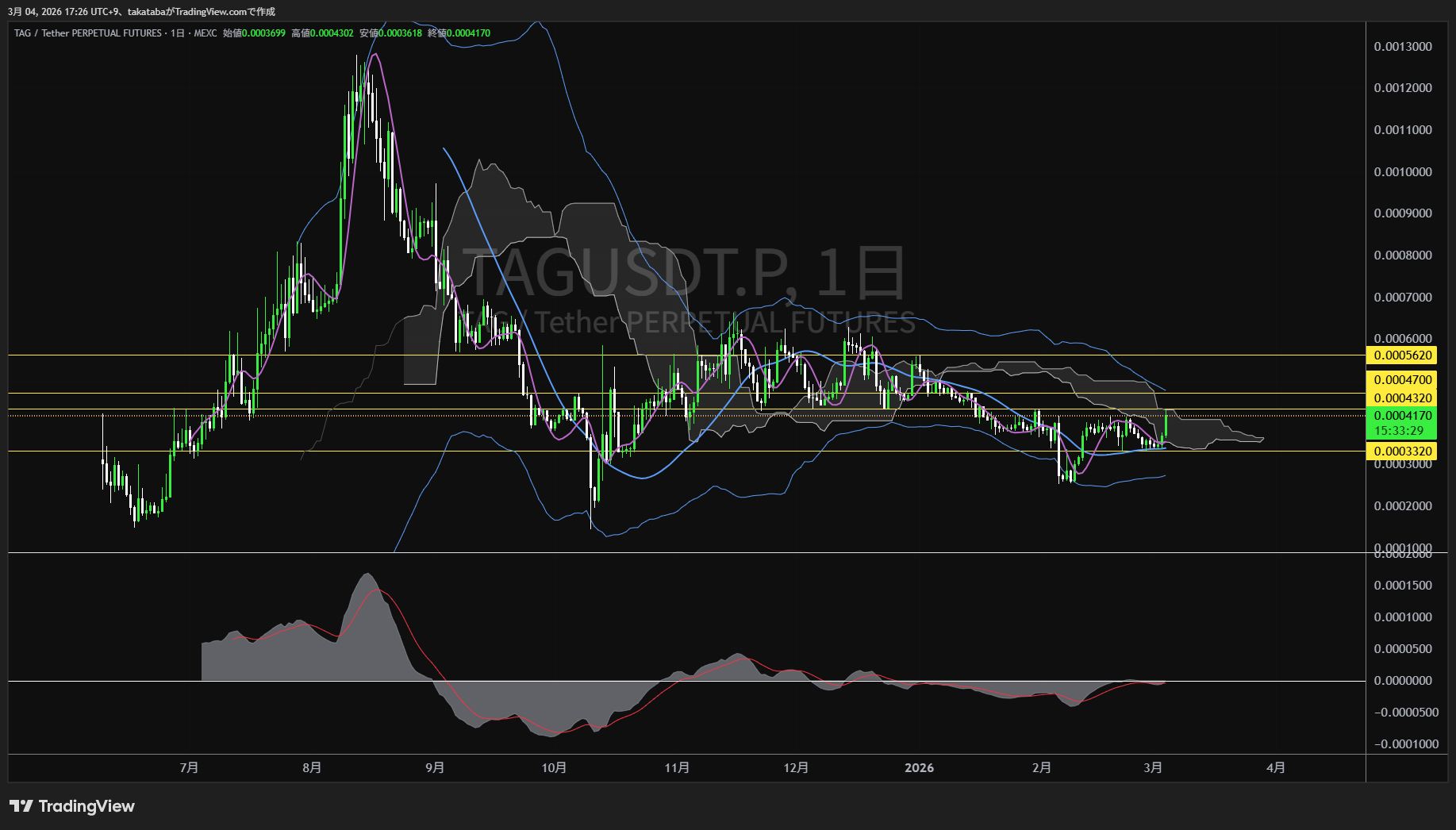Select the yellow 0.0004700 price label

pos(1402,380)
